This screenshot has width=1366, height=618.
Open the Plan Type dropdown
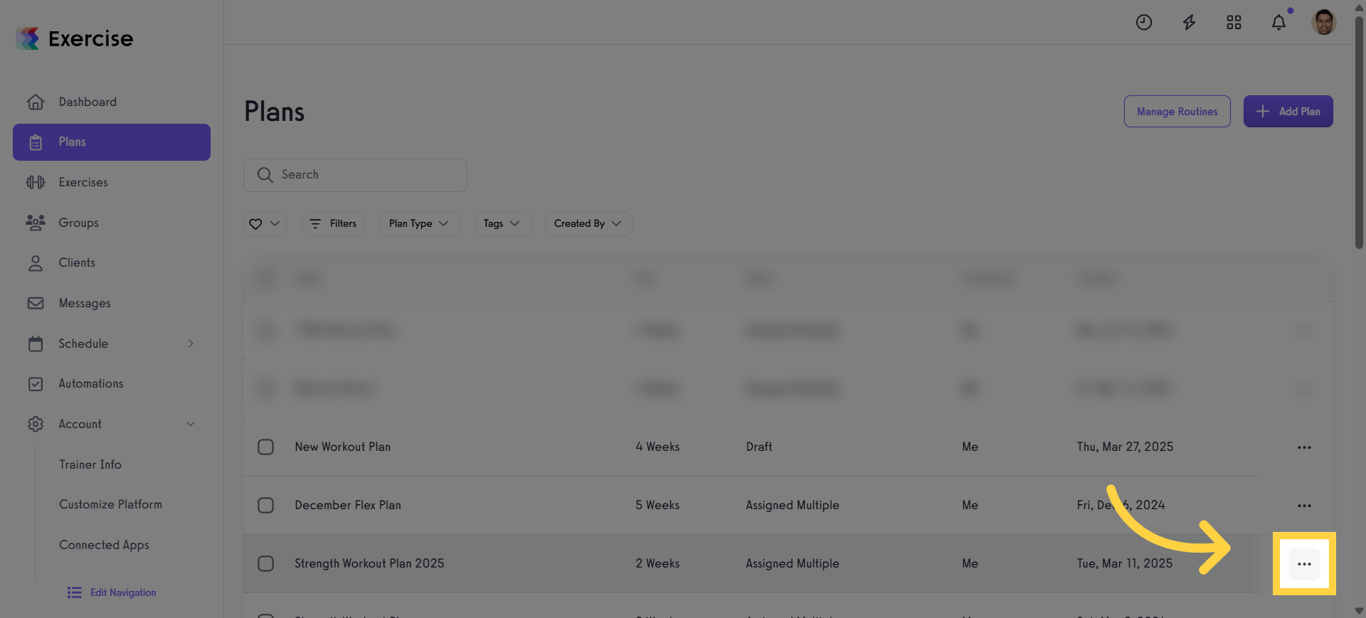coord(419,224)
